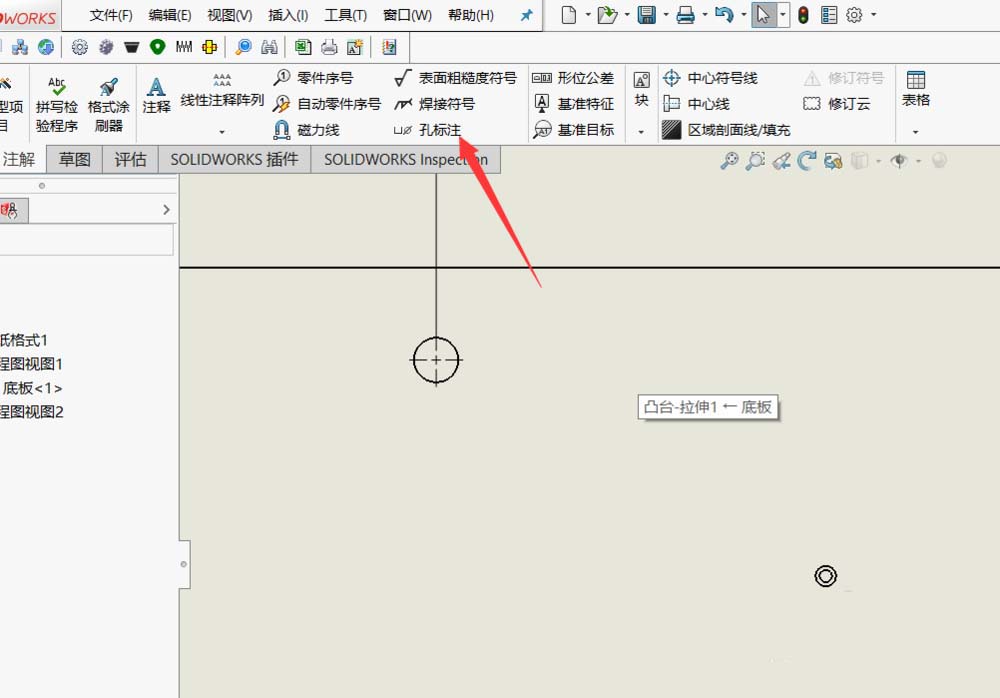Click the Rotate view icon in view toolbar
The height and width of the screenshot is (698, 1000).
(x=807, y=161)
